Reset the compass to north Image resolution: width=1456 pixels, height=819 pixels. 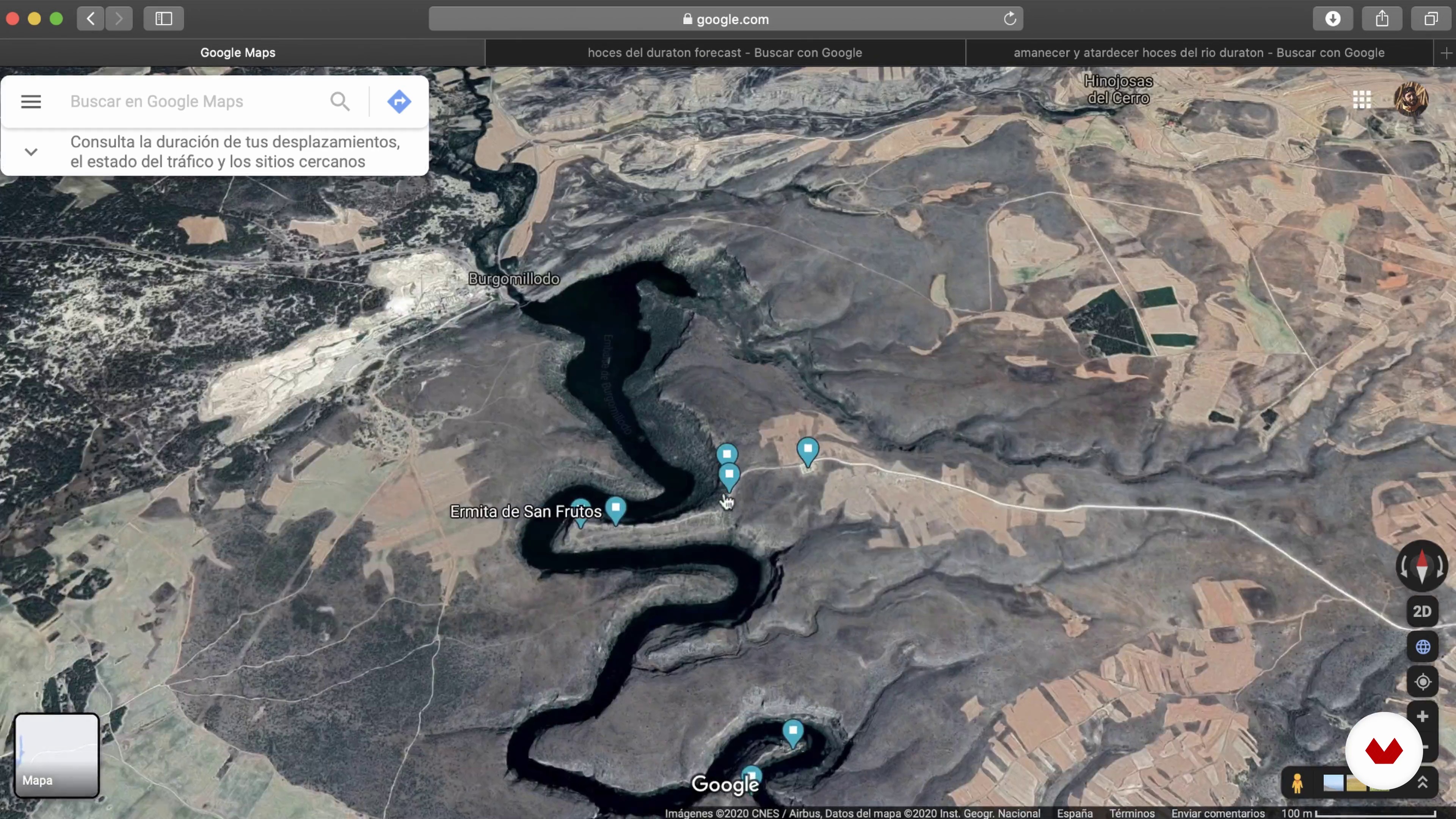tap(1422, 566)
